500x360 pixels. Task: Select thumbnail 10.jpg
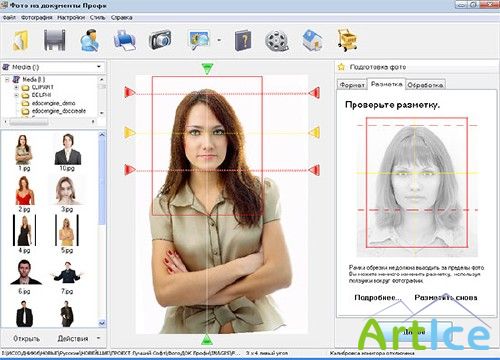tap(67, 153)
